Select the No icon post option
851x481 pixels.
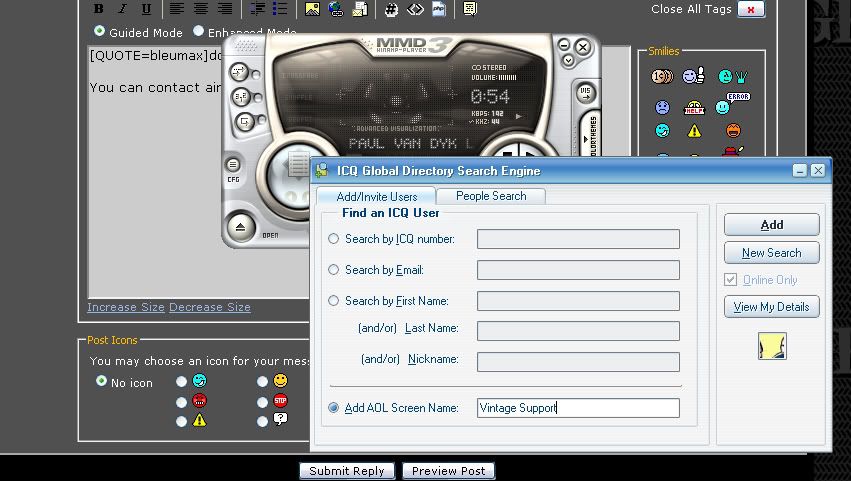(101, 381)
